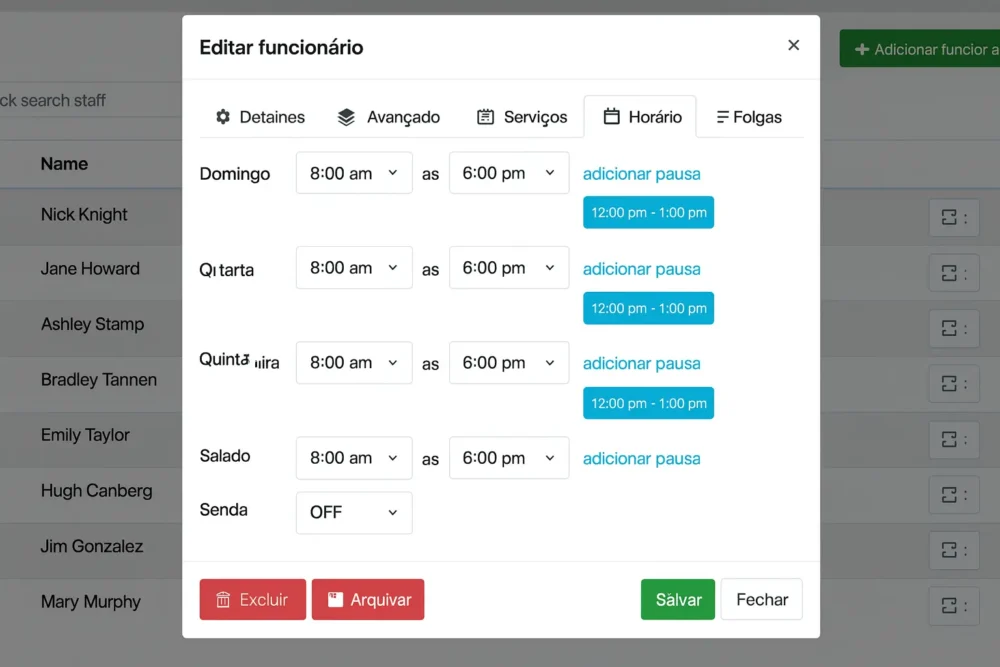
Task: Click the Domingo 12:00 pm - 1:00 pm break badge
Action: pos(648,212)
